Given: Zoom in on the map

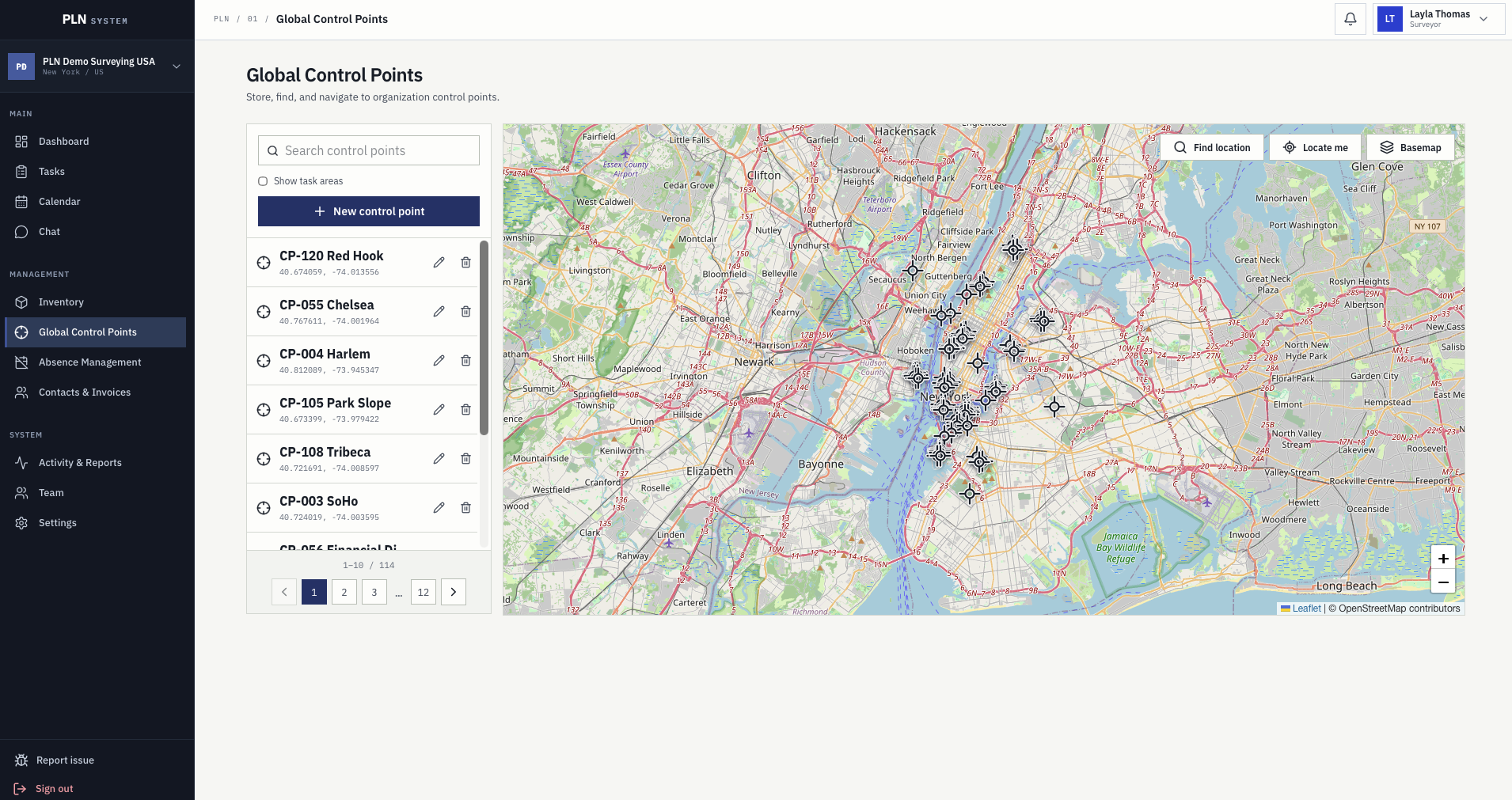Looking at the screenshot, I should [x=1443, y=558].
